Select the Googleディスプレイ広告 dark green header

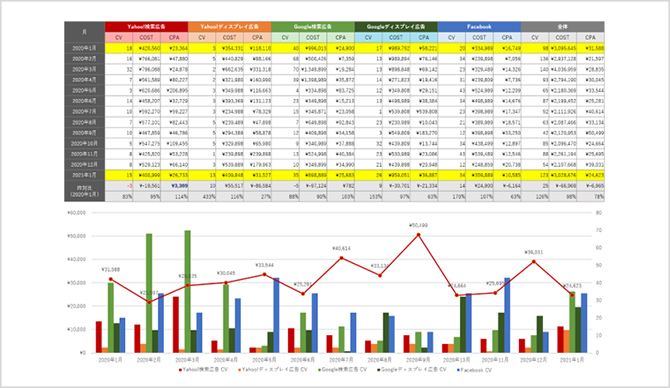[x=396, y=26]
